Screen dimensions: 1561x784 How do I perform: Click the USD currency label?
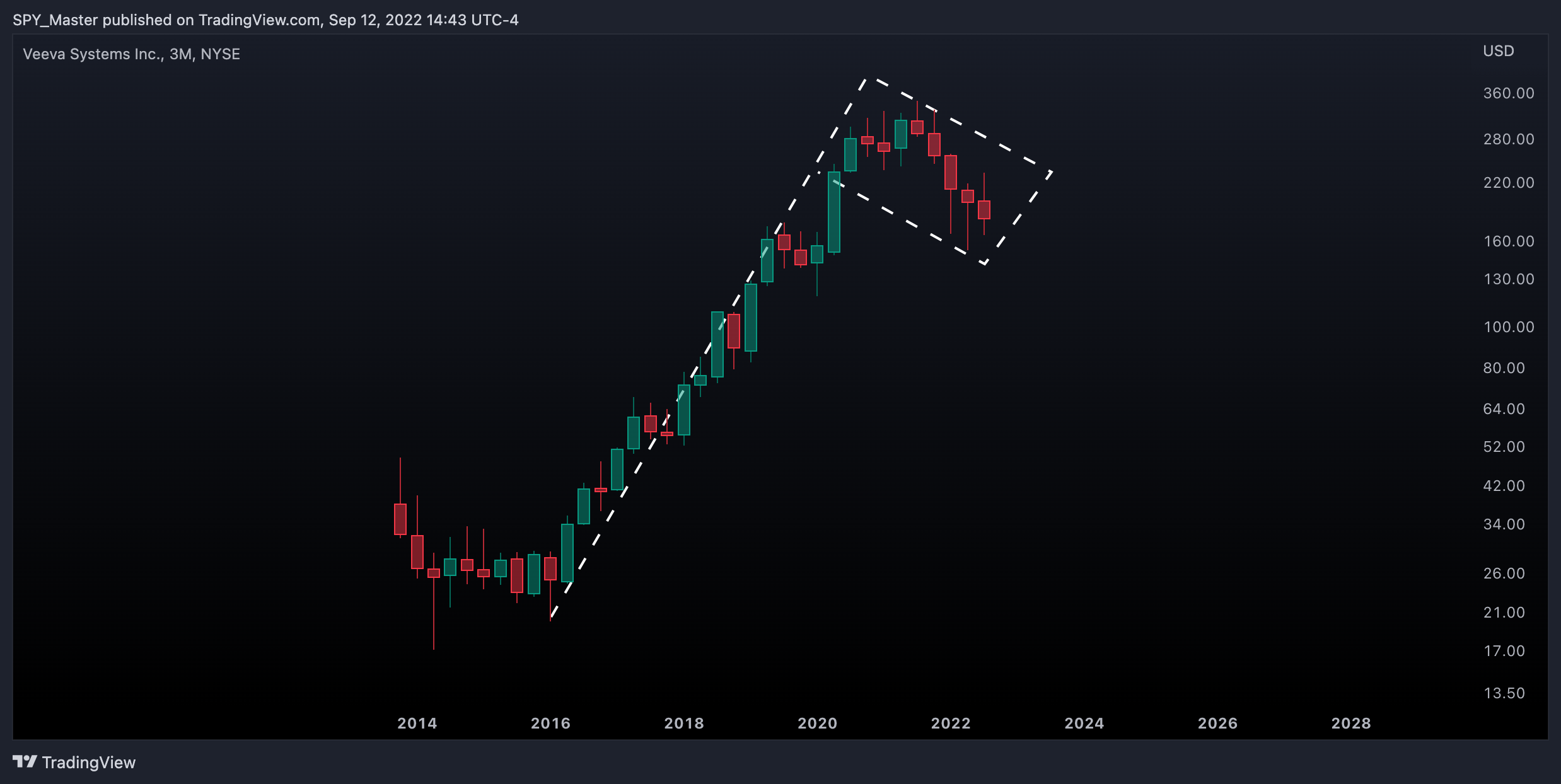(x=1499, y=51)
